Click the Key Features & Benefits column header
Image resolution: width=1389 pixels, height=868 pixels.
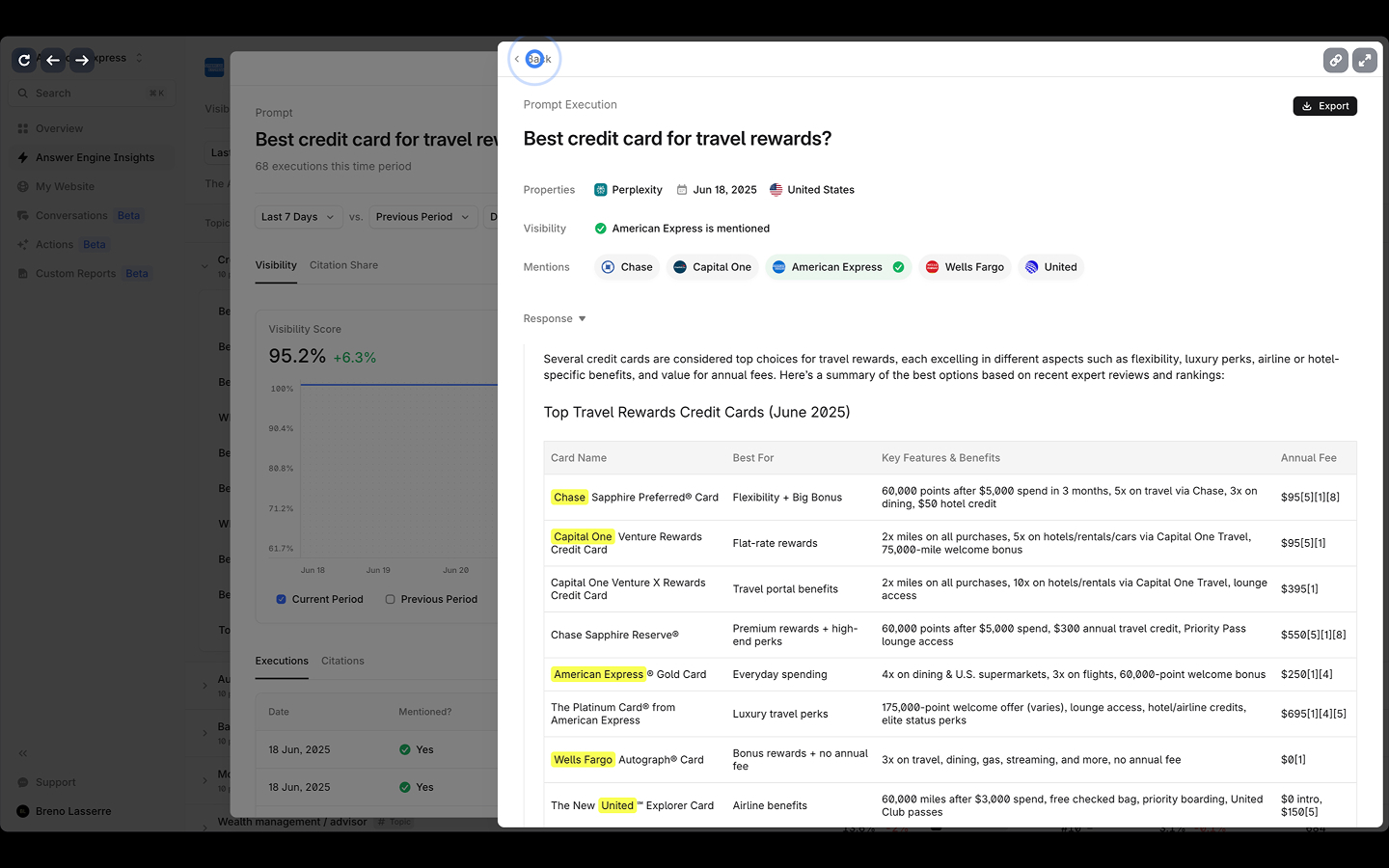coord(940,458)
